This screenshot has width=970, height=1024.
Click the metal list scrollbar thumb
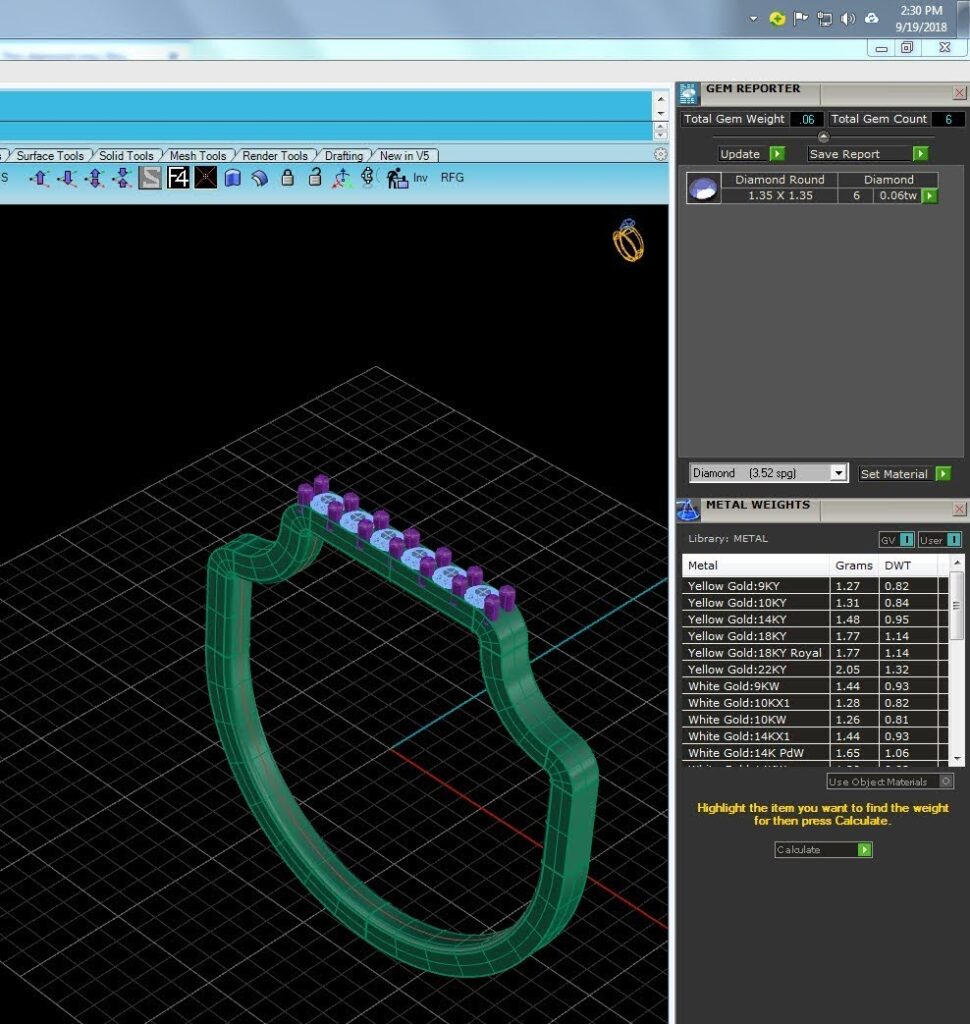click(957, 605)
